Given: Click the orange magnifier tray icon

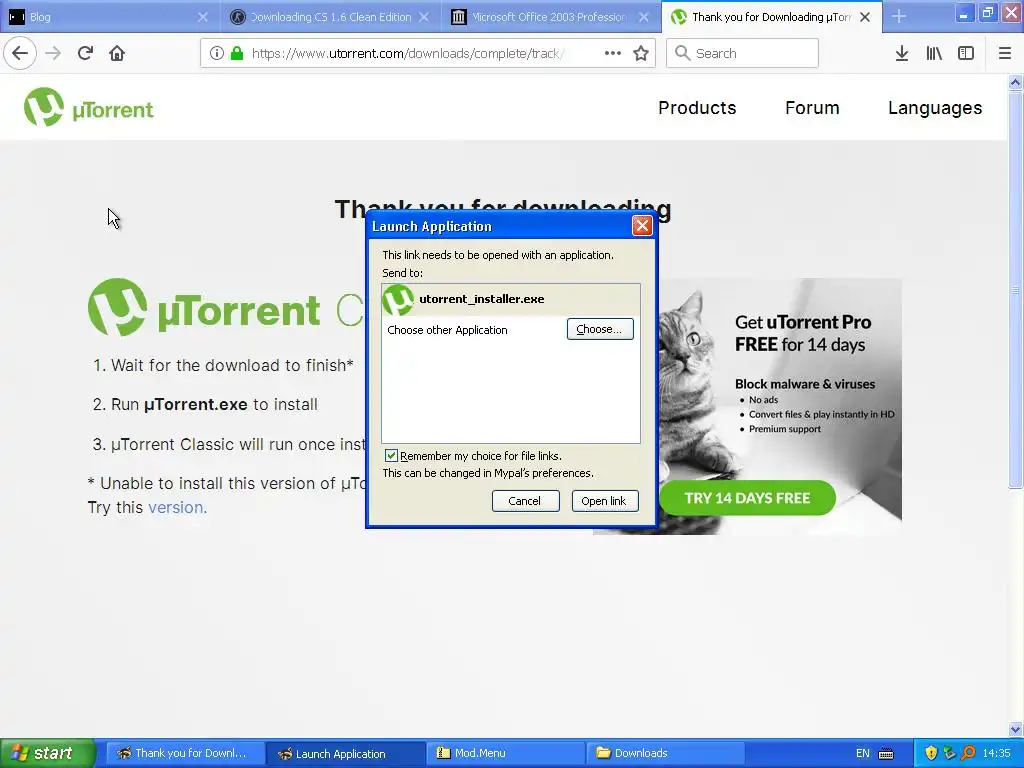Looking at the screenshot, I should pos(968,753).
